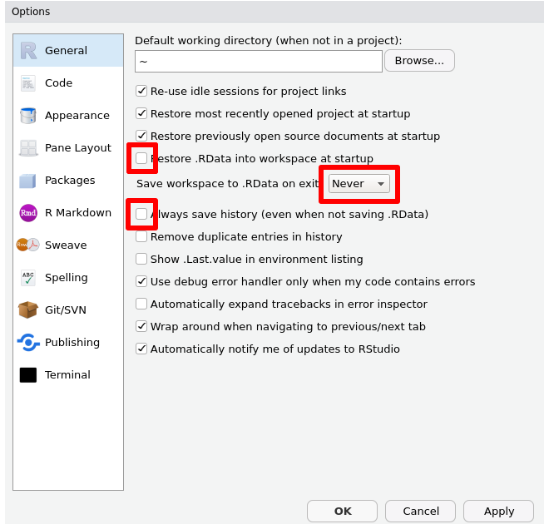Click the Git/SVN cardboard box icon
This screenshot has height=524, width=549.
point(28,310)
